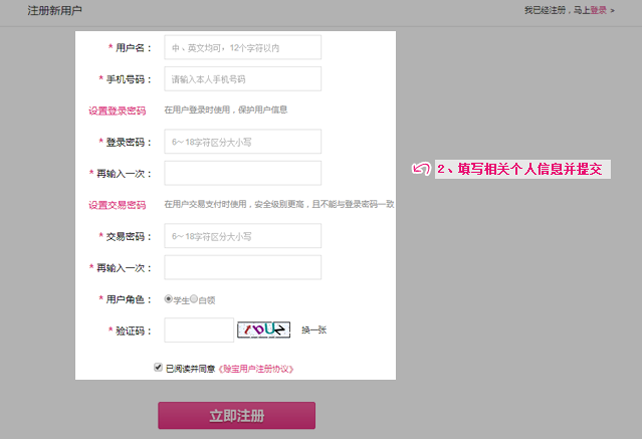
Task: Click the captcha image to refresh it
Action: (x=264, y=330)
